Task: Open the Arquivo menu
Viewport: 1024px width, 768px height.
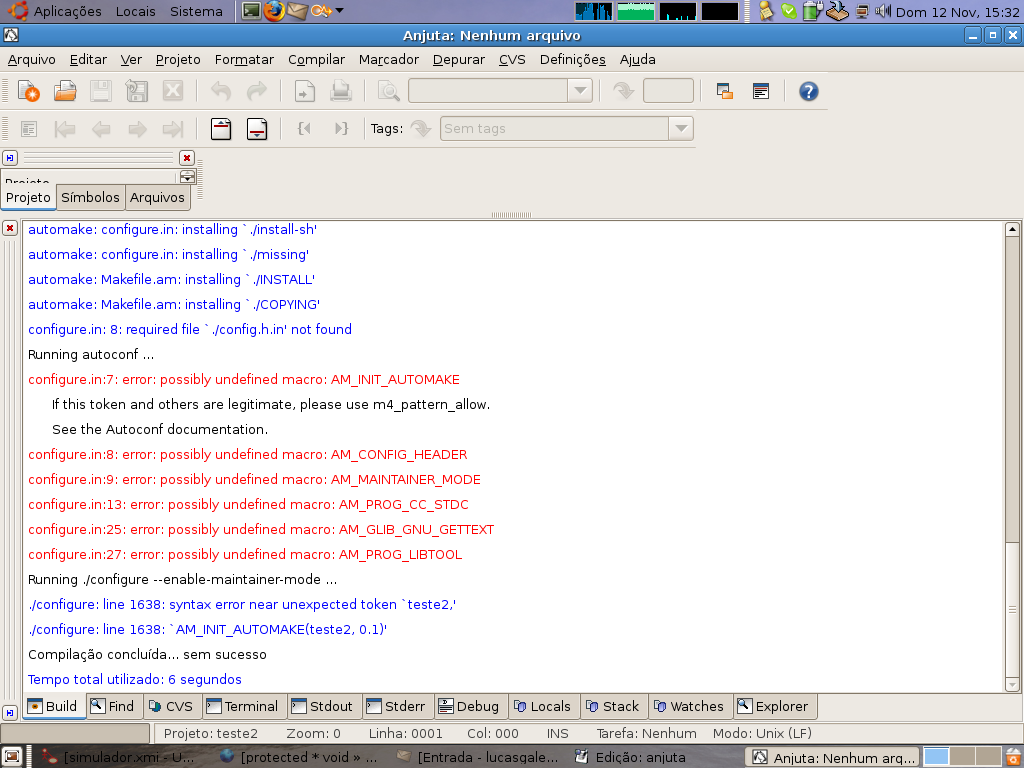Action: coord(32,59)
